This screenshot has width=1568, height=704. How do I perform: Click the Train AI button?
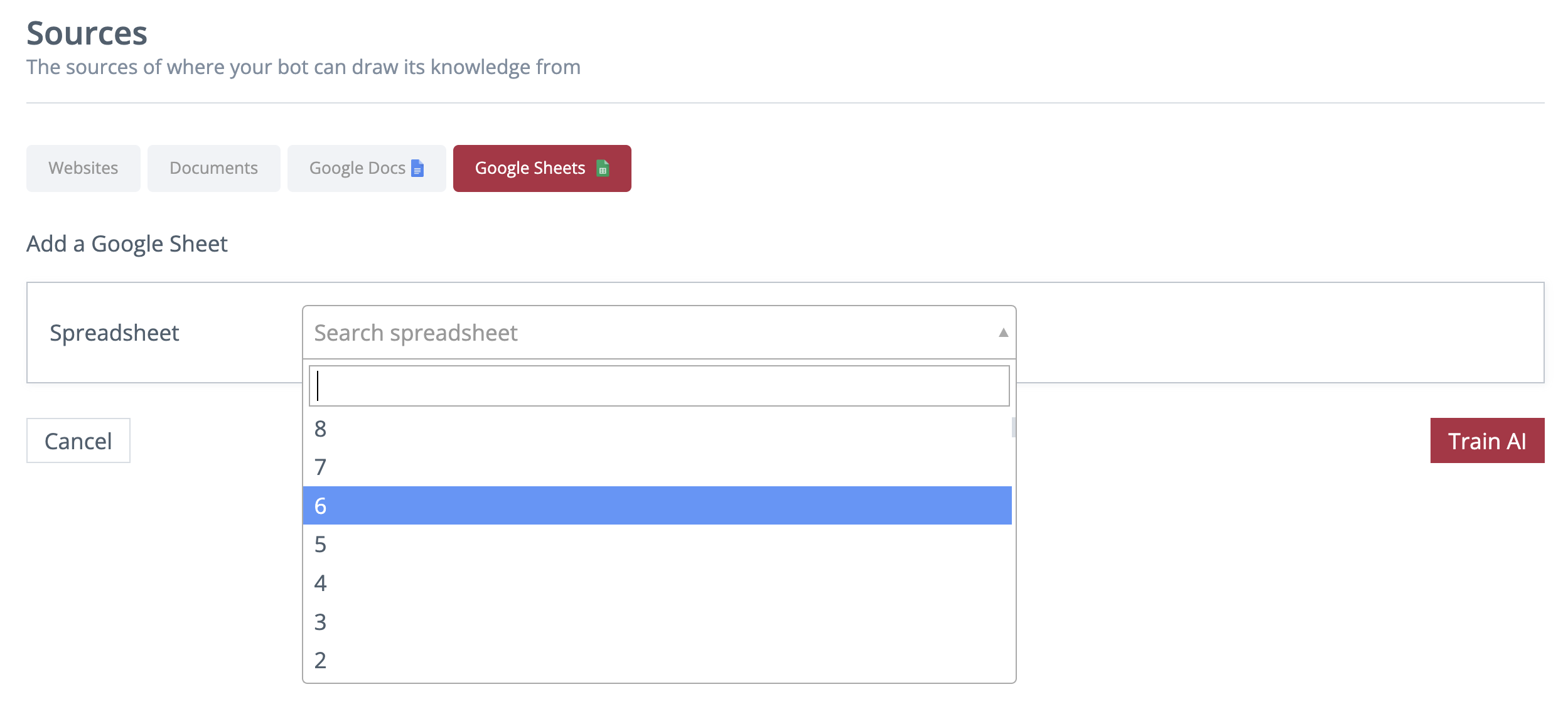(1486, 440)
